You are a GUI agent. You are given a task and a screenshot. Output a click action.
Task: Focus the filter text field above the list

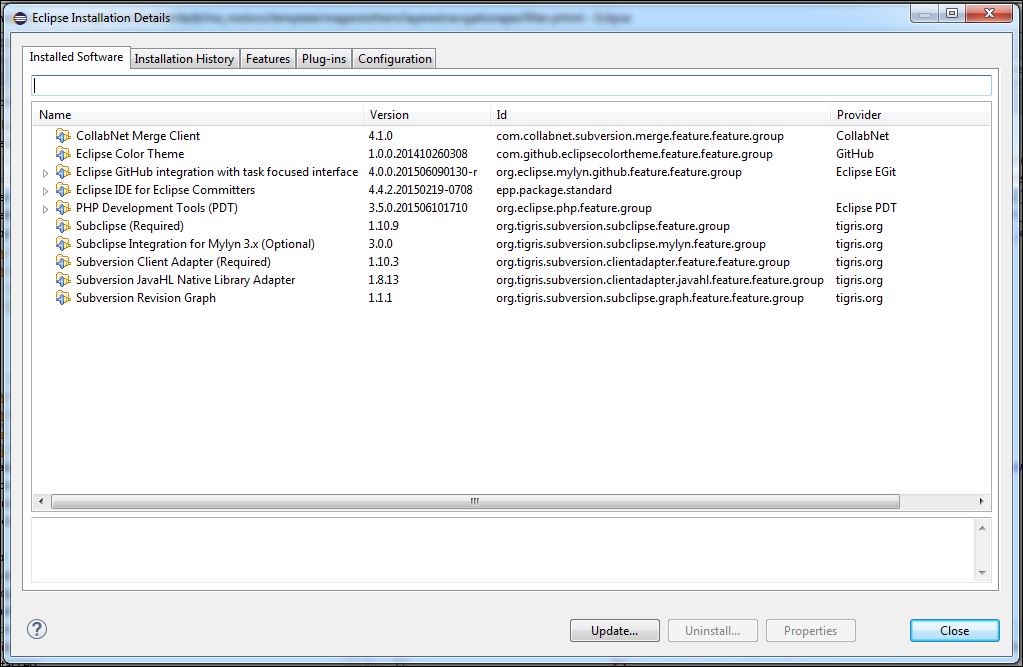pyautogui.click(x=512, y=85)
